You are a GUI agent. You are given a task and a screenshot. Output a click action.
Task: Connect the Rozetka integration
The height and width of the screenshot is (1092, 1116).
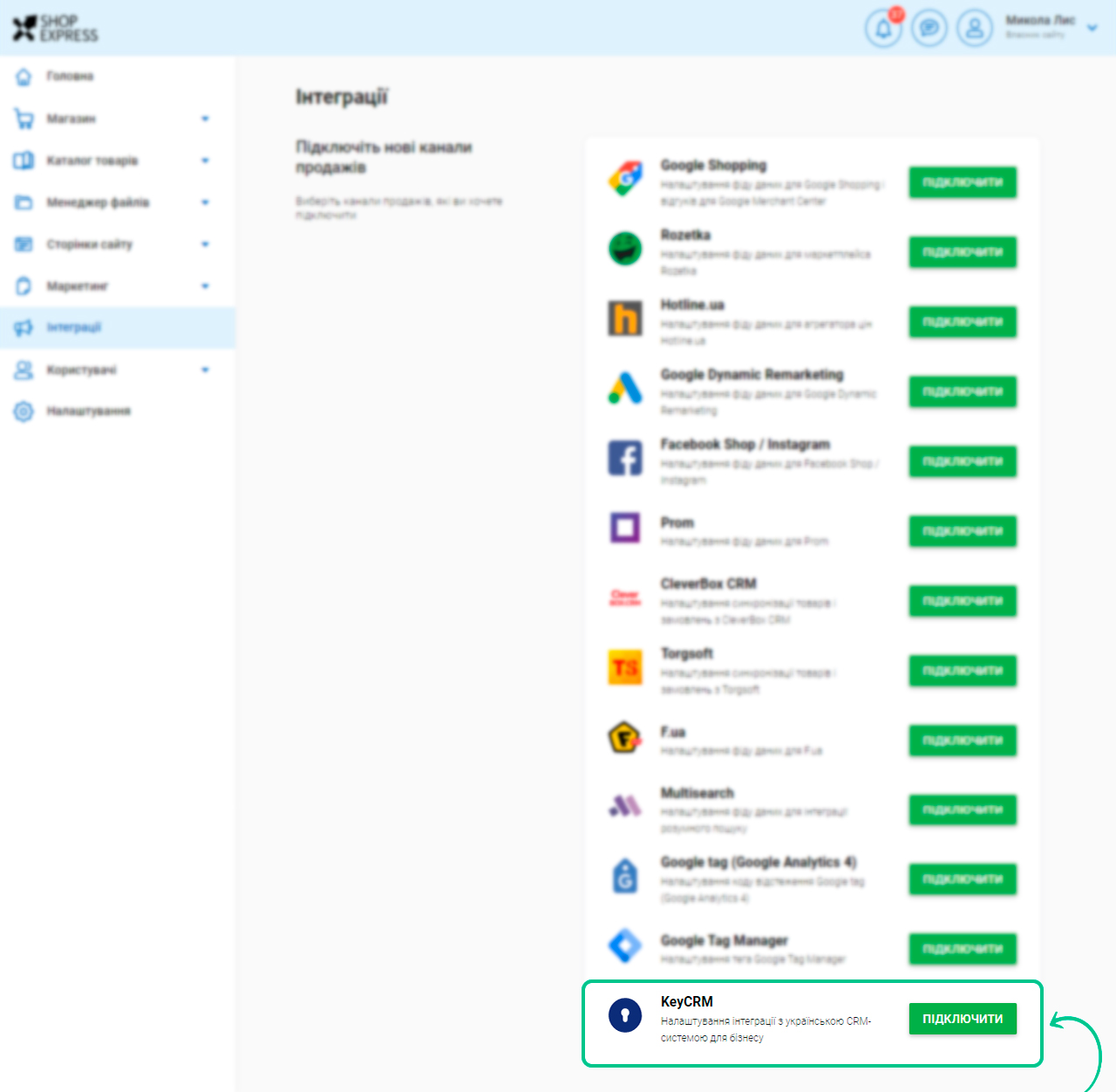coord(963,252)
